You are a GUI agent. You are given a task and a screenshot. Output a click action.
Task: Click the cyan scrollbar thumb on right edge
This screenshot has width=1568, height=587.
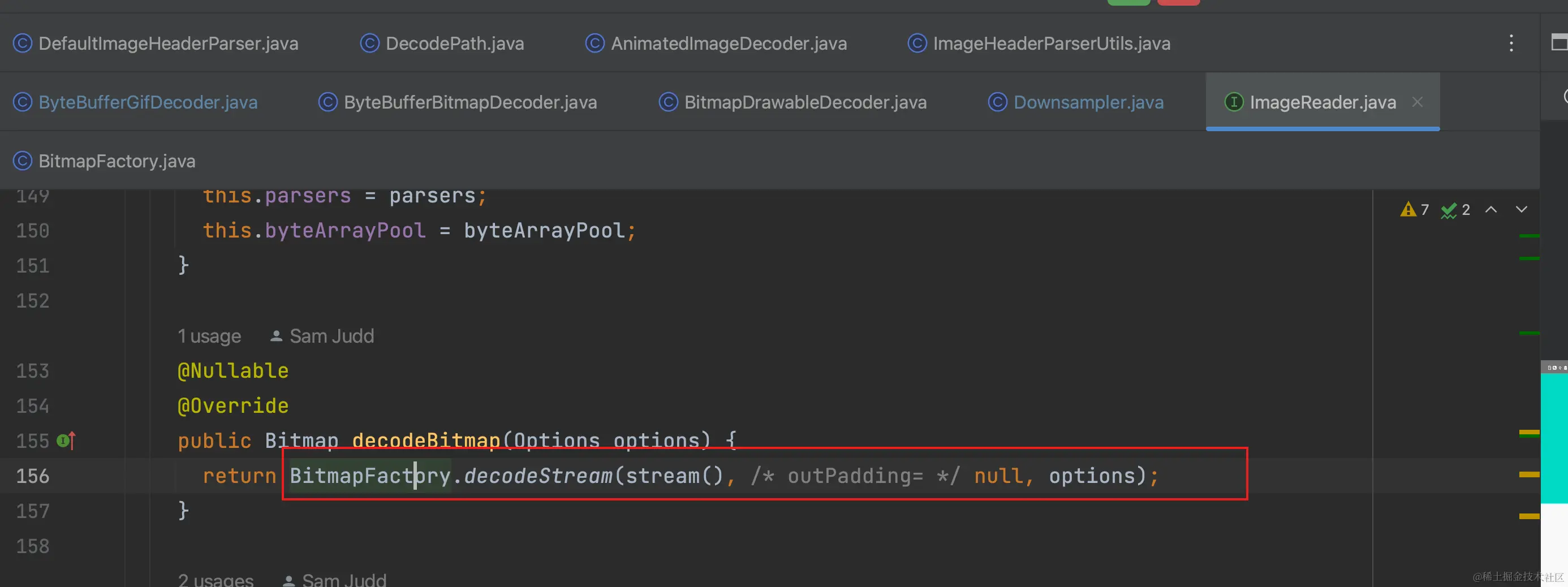click(1554, 438)
